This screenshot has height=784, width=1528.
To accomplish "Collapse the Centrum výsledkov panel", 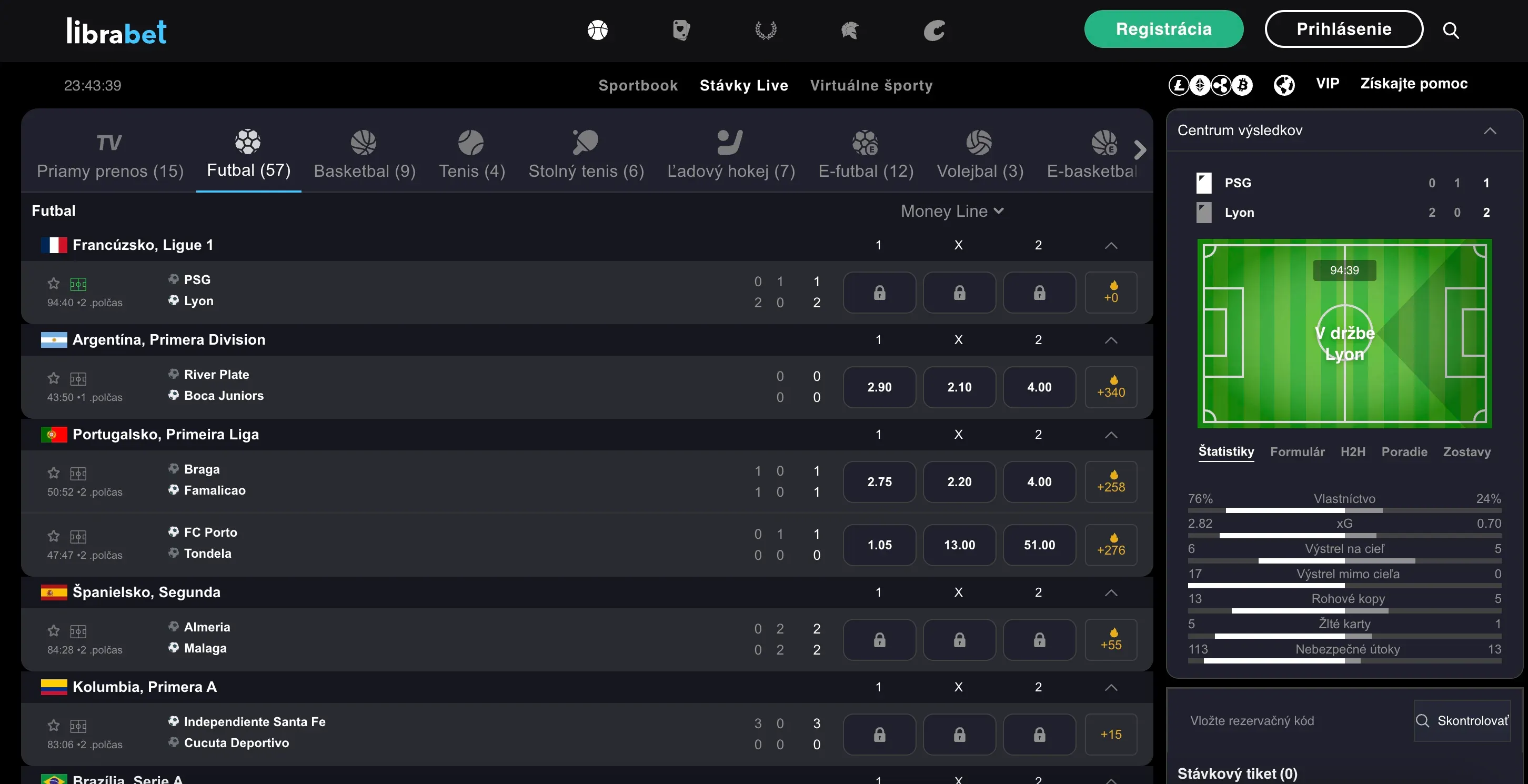I will 1490,130.
